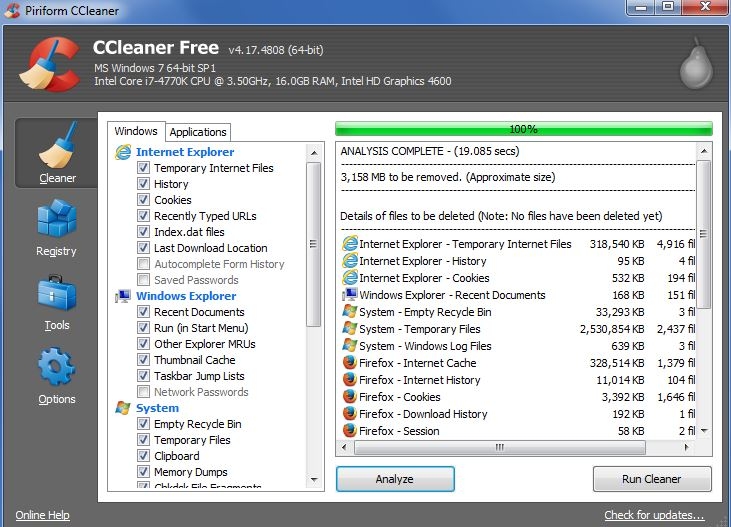Image resolution: width=731 pixels, height=527 pixels.
Task: Switch to the Windows tab
Action: (136, 131)
